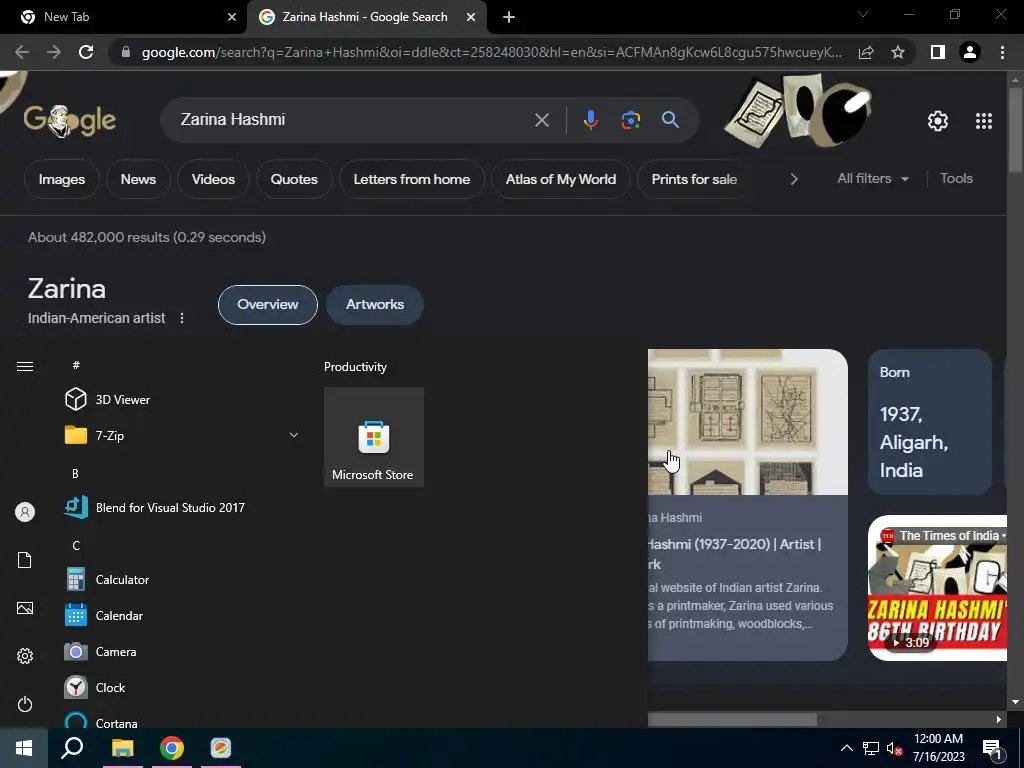Screen dimensions: 1024x768
Task: Open the search Tools button
Action: (956, 178)
